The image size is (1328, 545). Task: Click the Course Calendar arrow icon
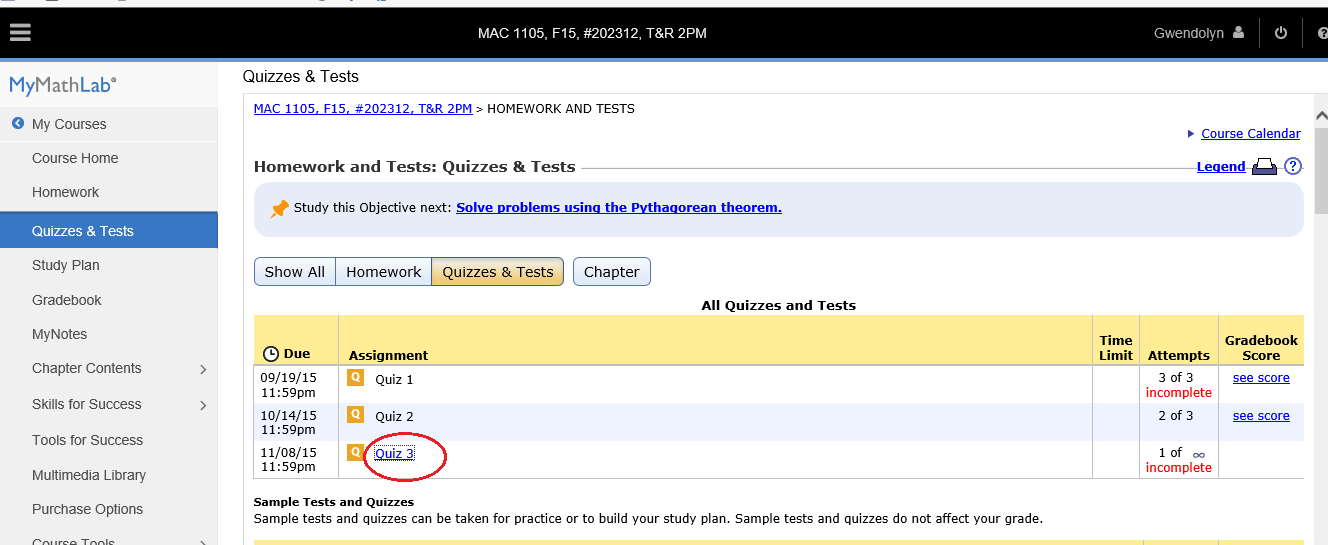click(1191, 134)
